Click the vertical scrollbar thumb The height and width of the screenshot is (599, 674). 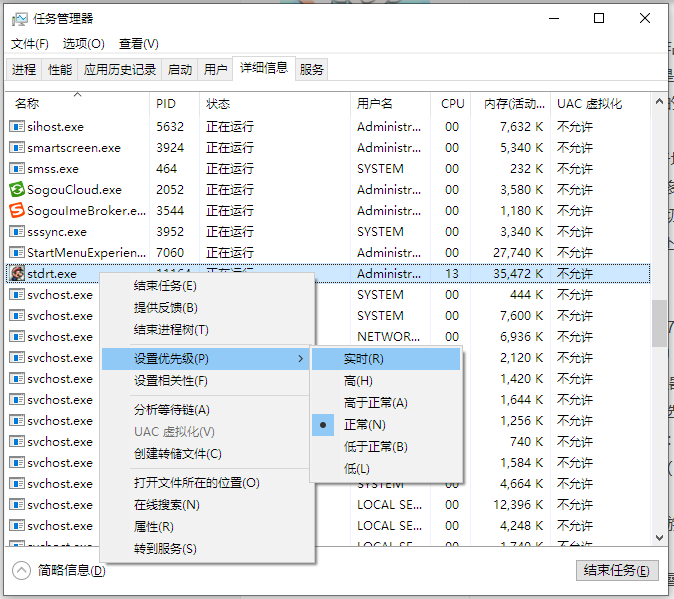[x=659, y=323]
